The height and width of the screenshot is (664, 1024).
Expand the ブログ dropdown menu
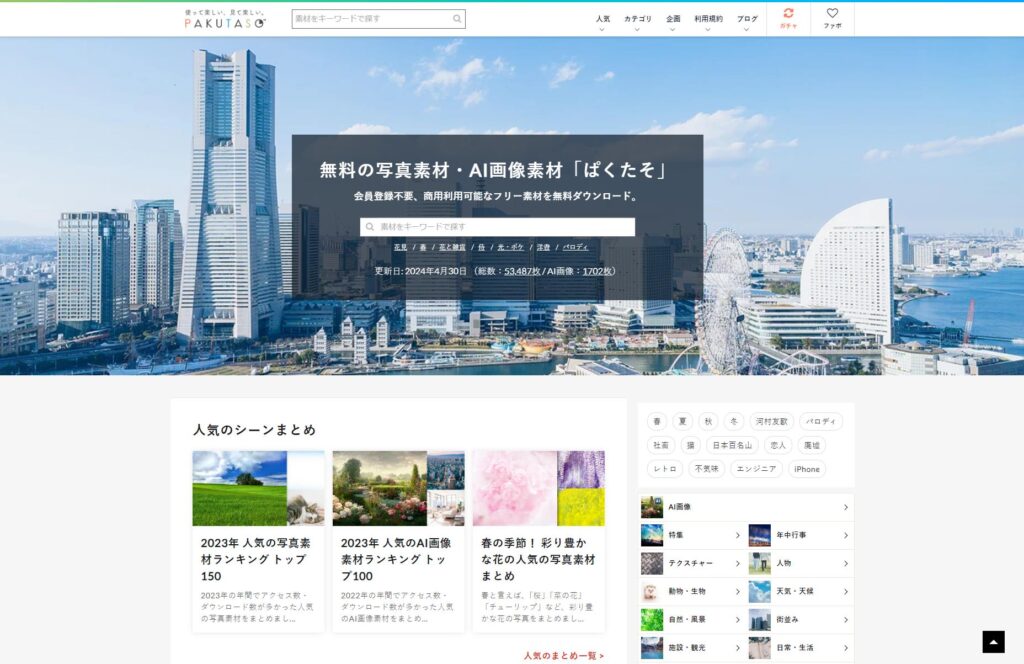coord(747,22)
